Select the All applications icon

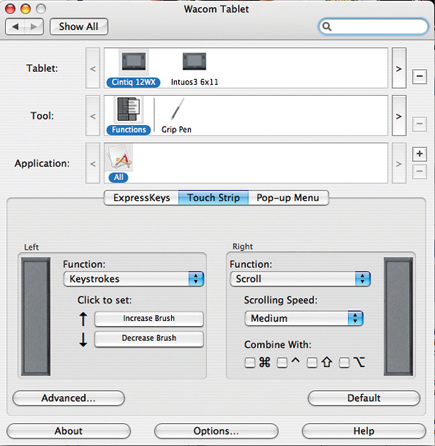pos(119,157)
